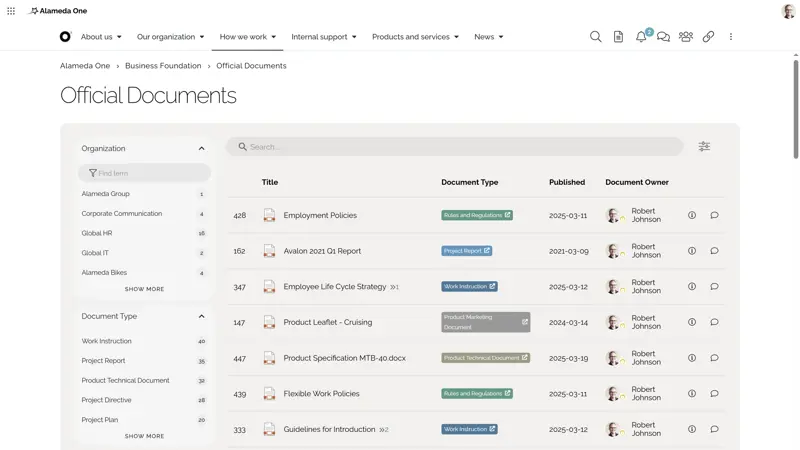Image resolution: width=800 pixels, height=450 pixels.
Task: Sort by the Published column header
Action: [x=567, y=182]
